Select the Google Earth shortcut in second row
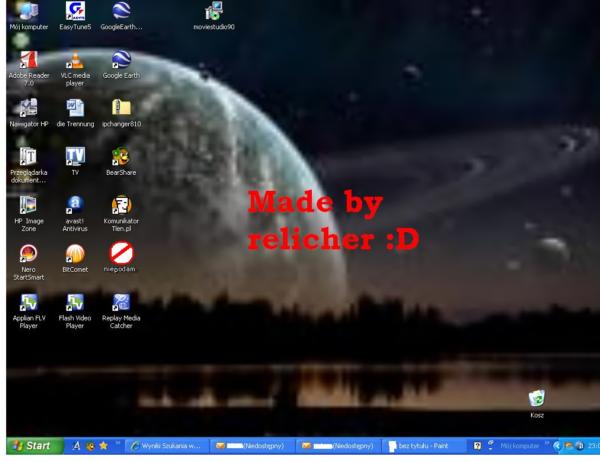The width and height of the screenshot is (600, 462). pos(121,65)
